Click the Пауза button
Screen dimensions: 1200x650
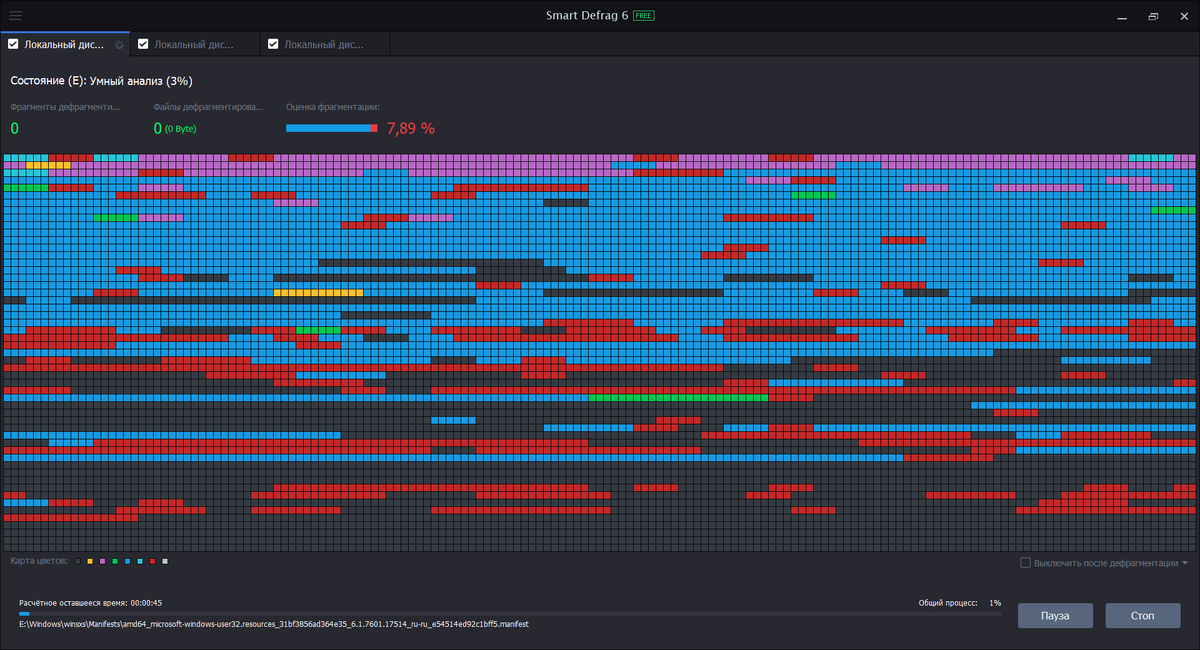pos(1055,615)
